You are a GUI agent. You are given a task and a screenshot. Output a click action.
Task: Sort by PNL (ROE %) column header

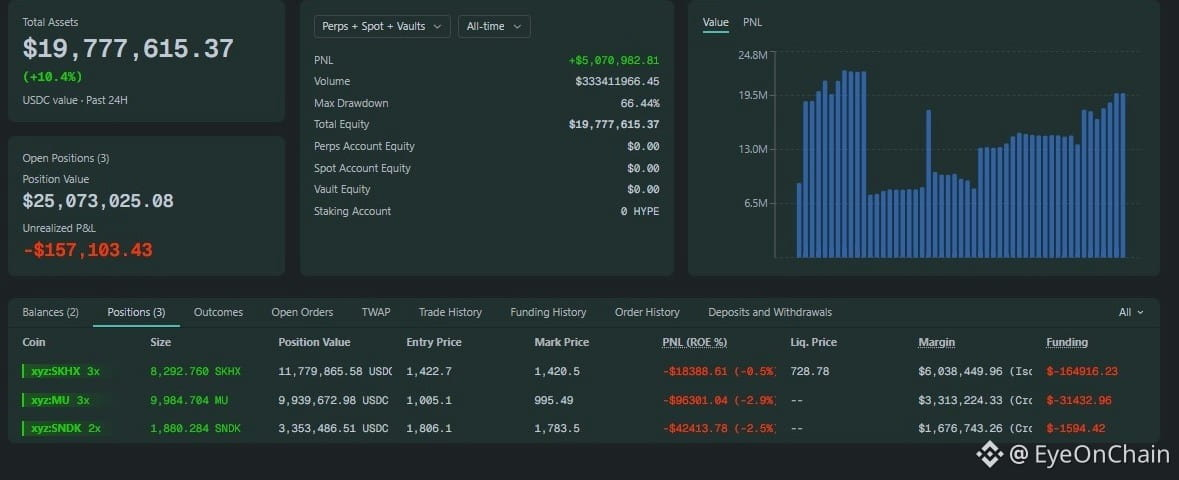tap(694, 342)
